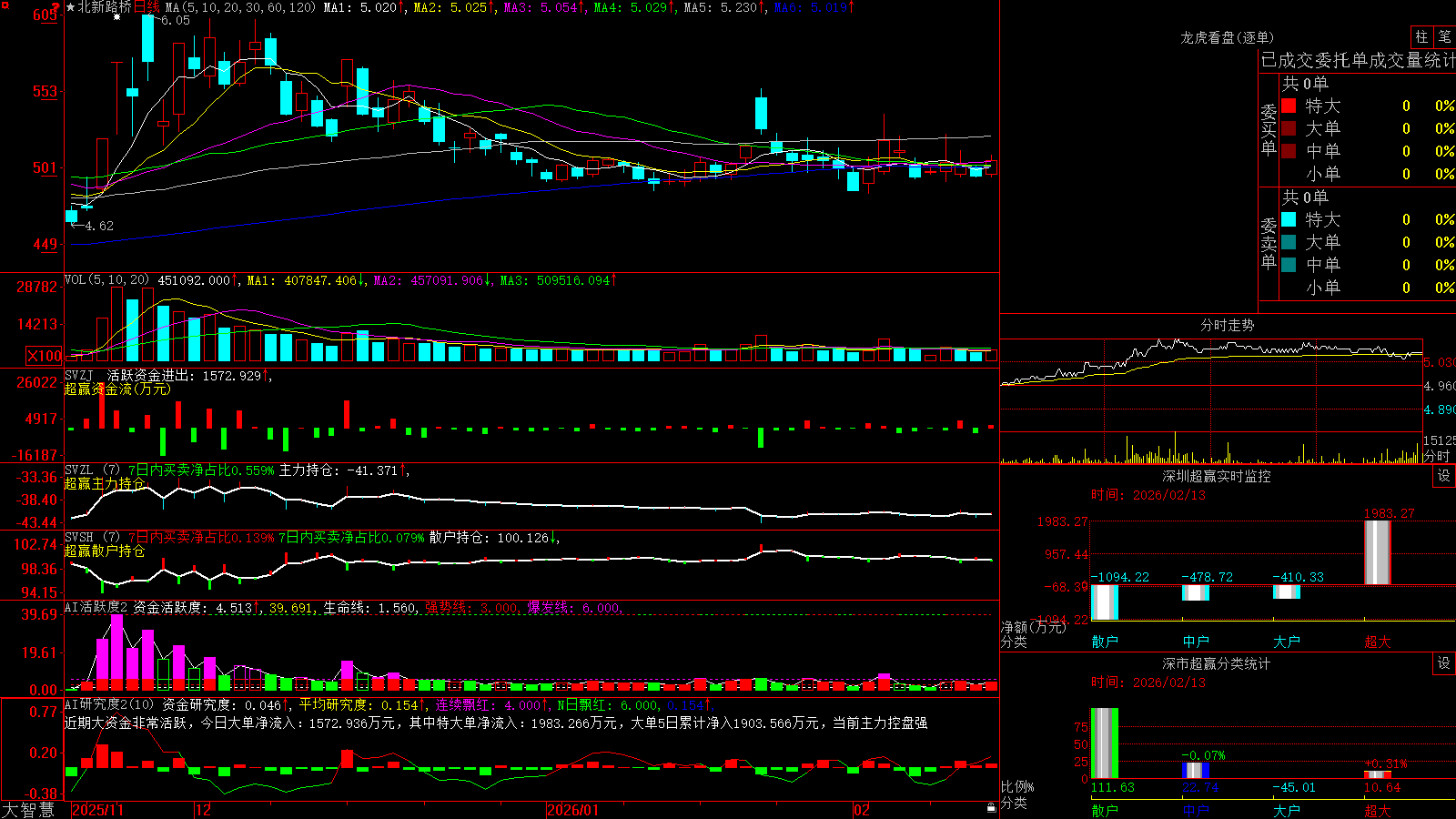Screen dimensions: 1456x819
Task: Click the 委买单 section label
Action: point(1269,129)
